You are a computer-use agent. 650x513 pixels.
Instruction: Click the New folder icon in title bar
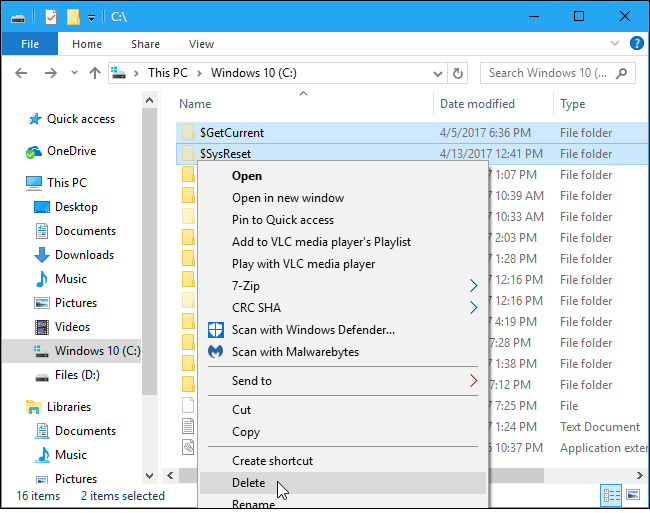72,17
